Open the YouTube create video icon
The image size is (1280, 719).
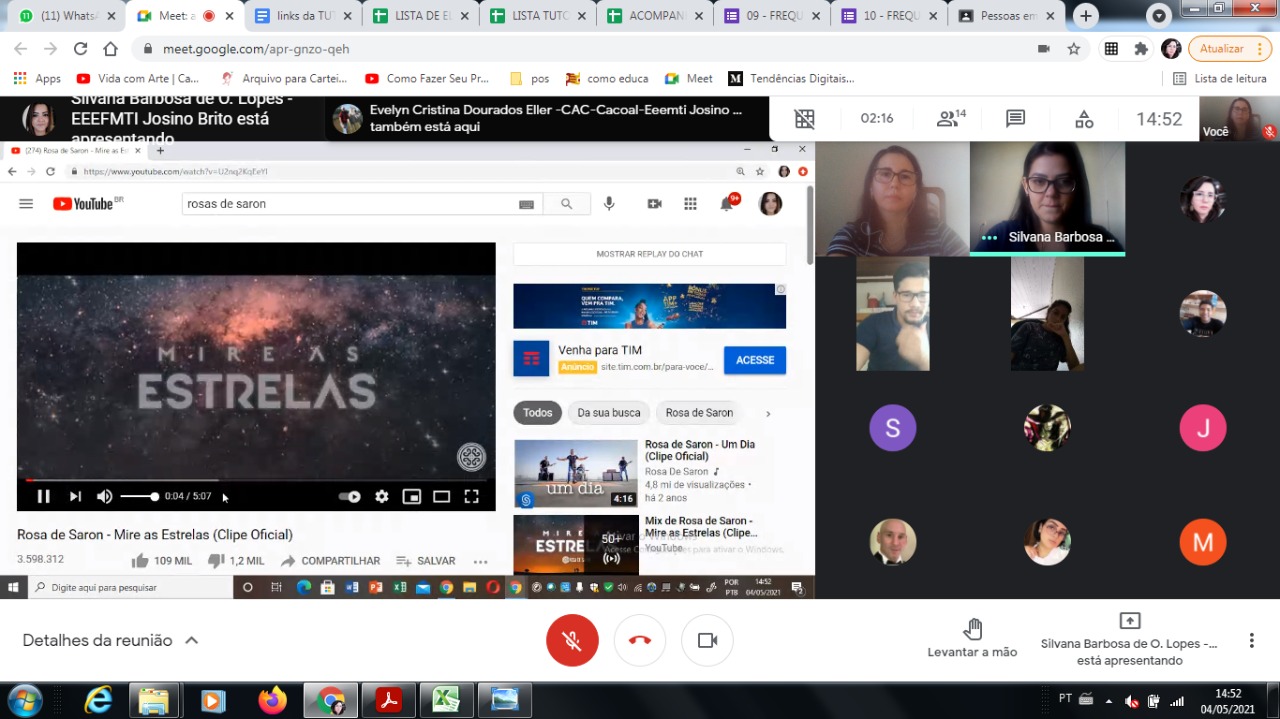pos(654,203)
